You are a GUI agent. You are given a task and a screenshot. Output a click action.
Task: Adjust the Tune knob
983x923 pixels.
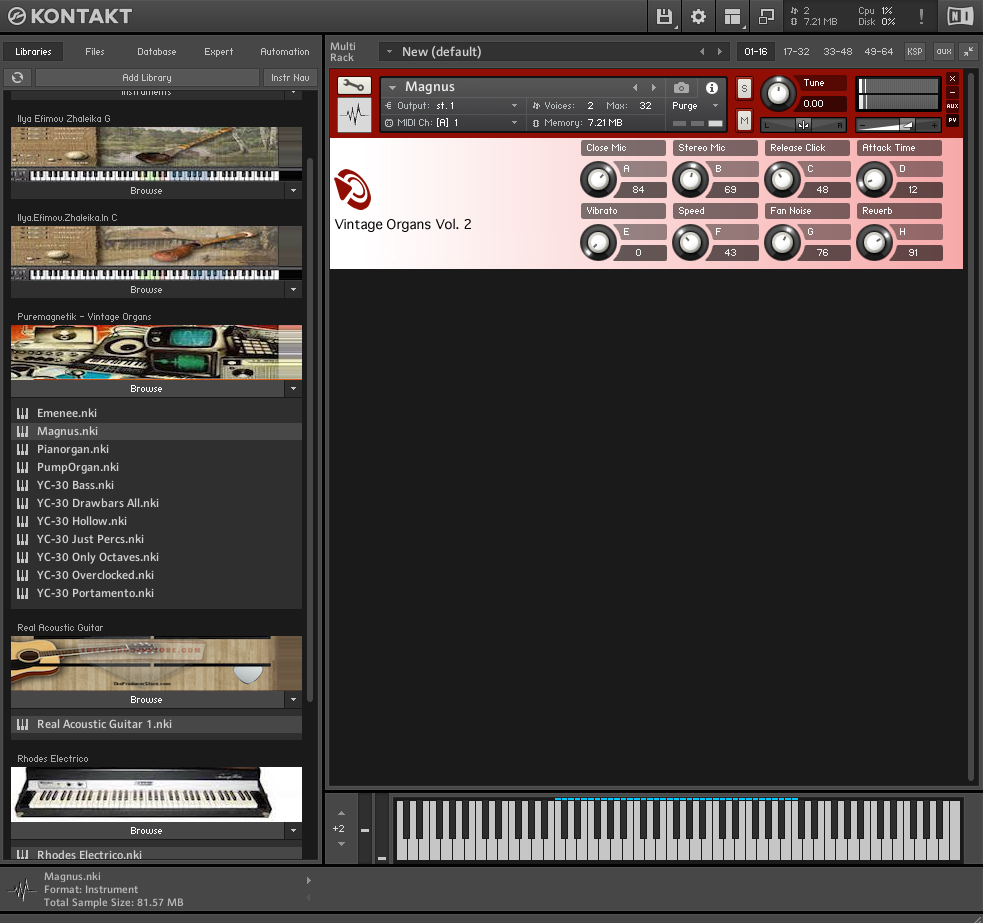[778, 93]
